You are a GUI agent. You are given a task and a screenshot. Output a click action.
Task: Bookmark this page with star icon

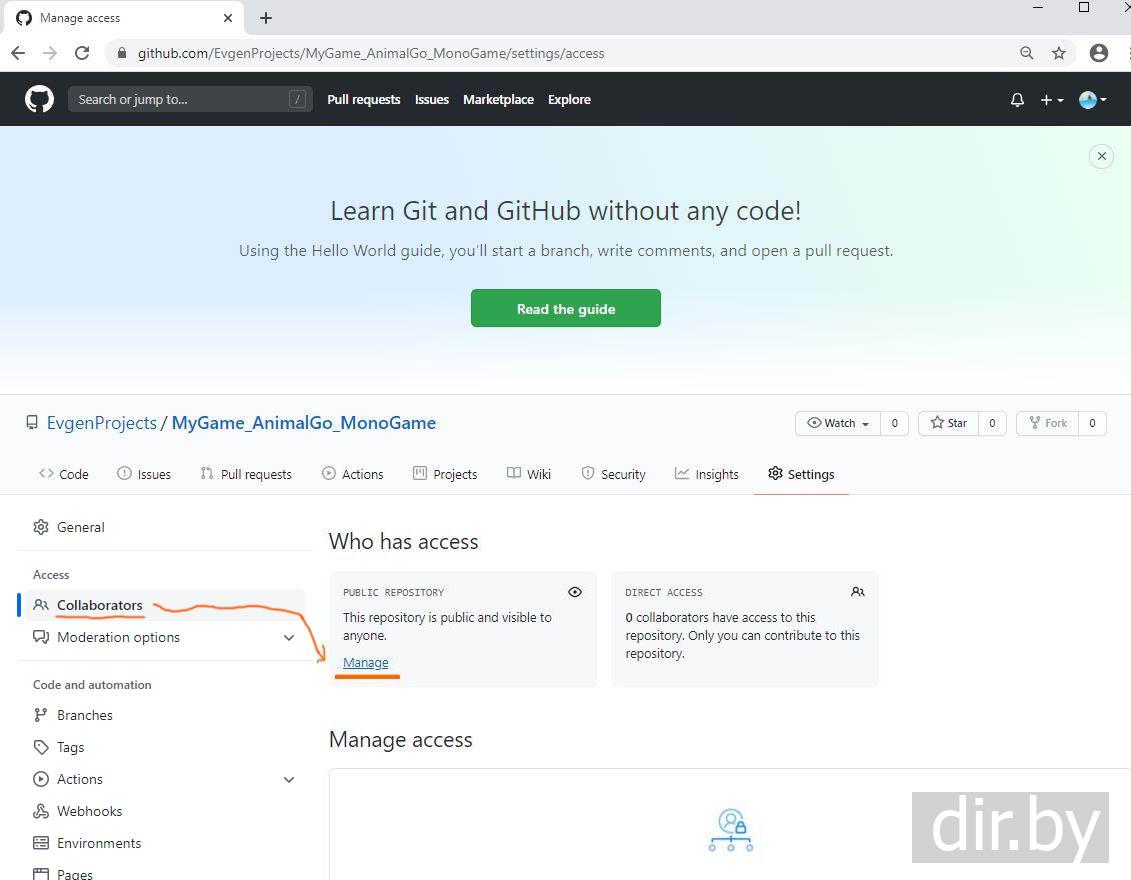tap(1059, 53)
